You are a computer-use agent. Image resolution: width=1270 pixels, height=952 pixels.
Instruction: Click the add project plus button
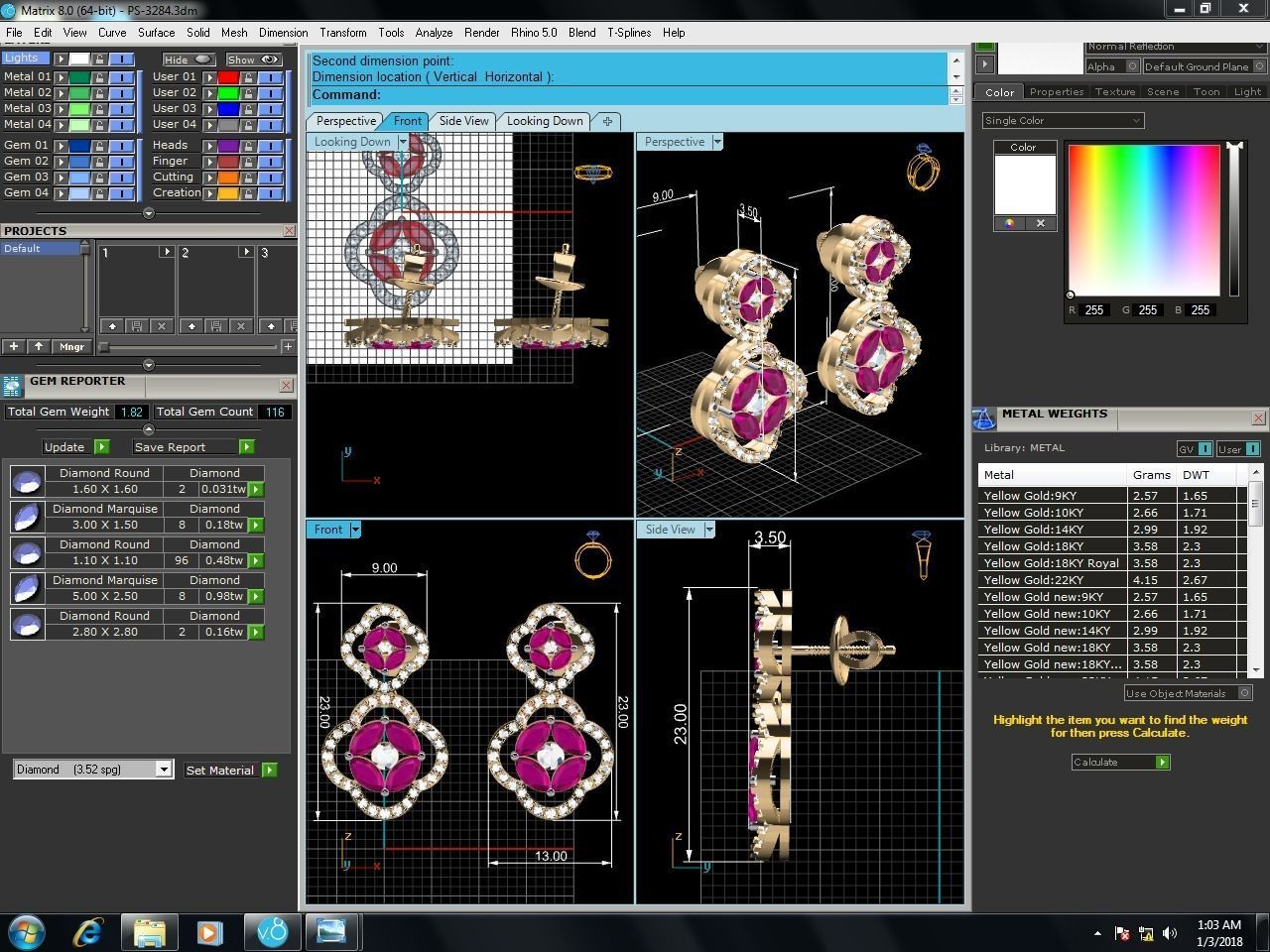pyautogui.click(x=14, y=346)
